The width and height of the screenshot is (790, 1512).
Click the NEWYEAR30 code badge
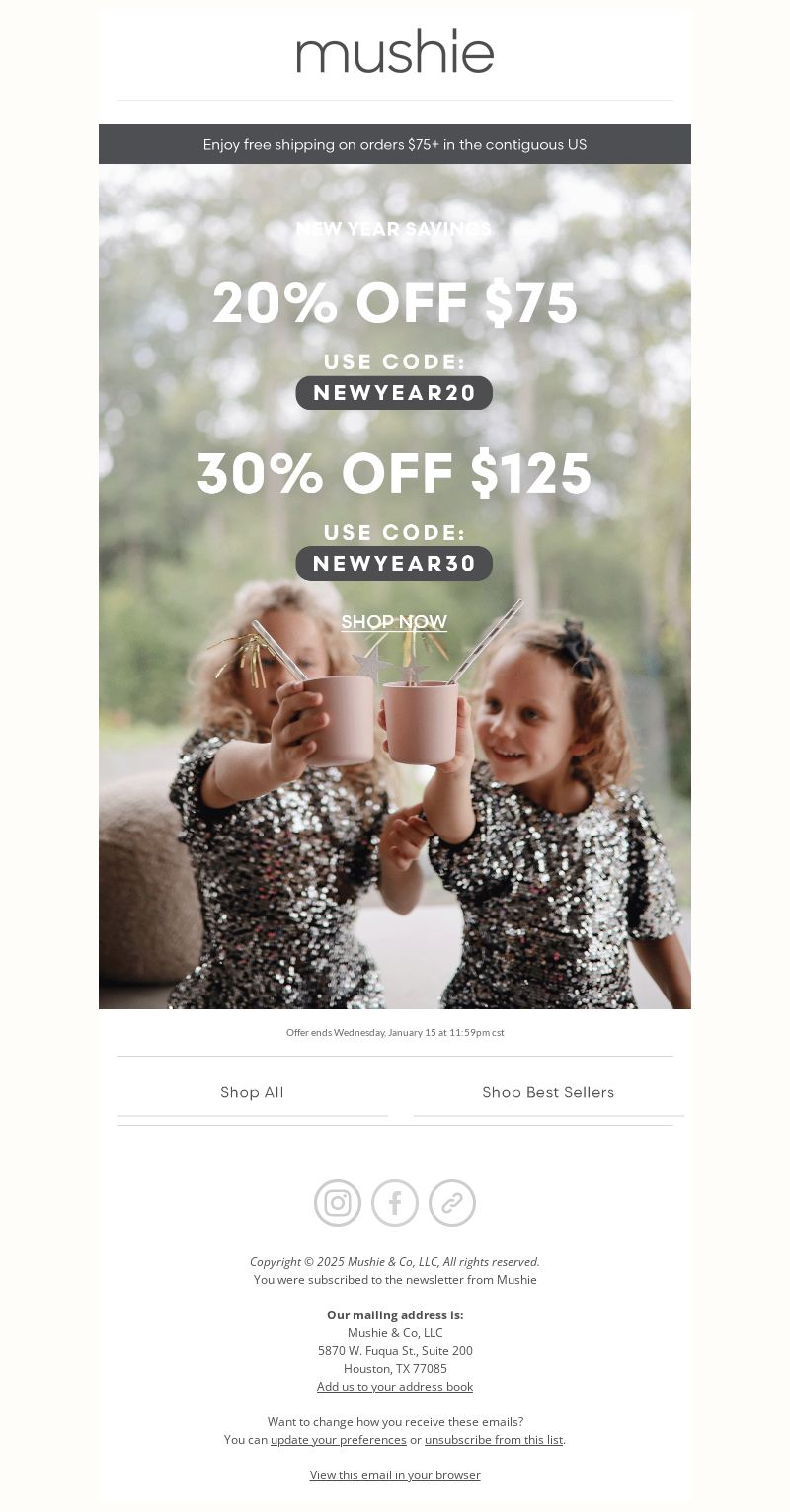point(394,564)
